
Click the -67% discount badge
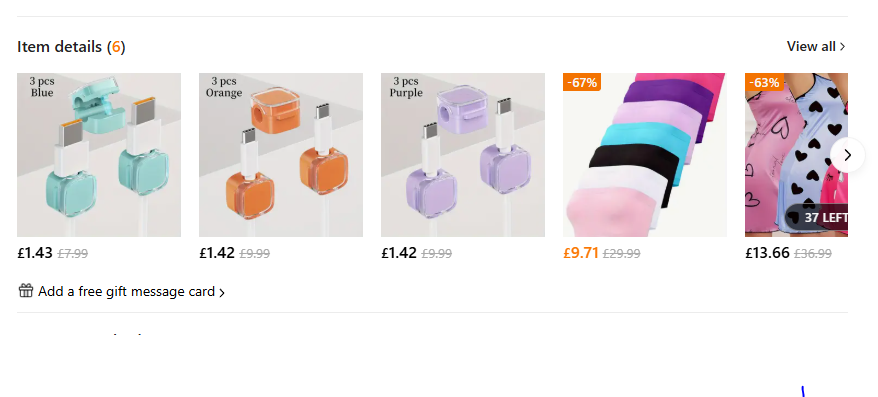click(x=582, y=82)
